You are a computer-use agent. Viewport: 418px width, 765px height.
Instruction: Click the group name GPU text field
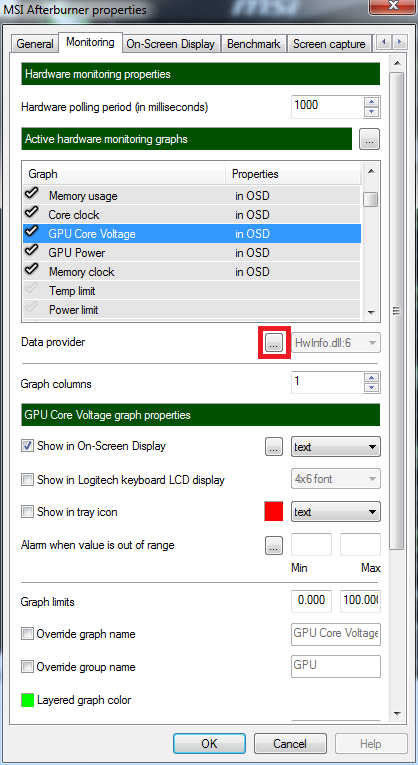tap(336, 666)
